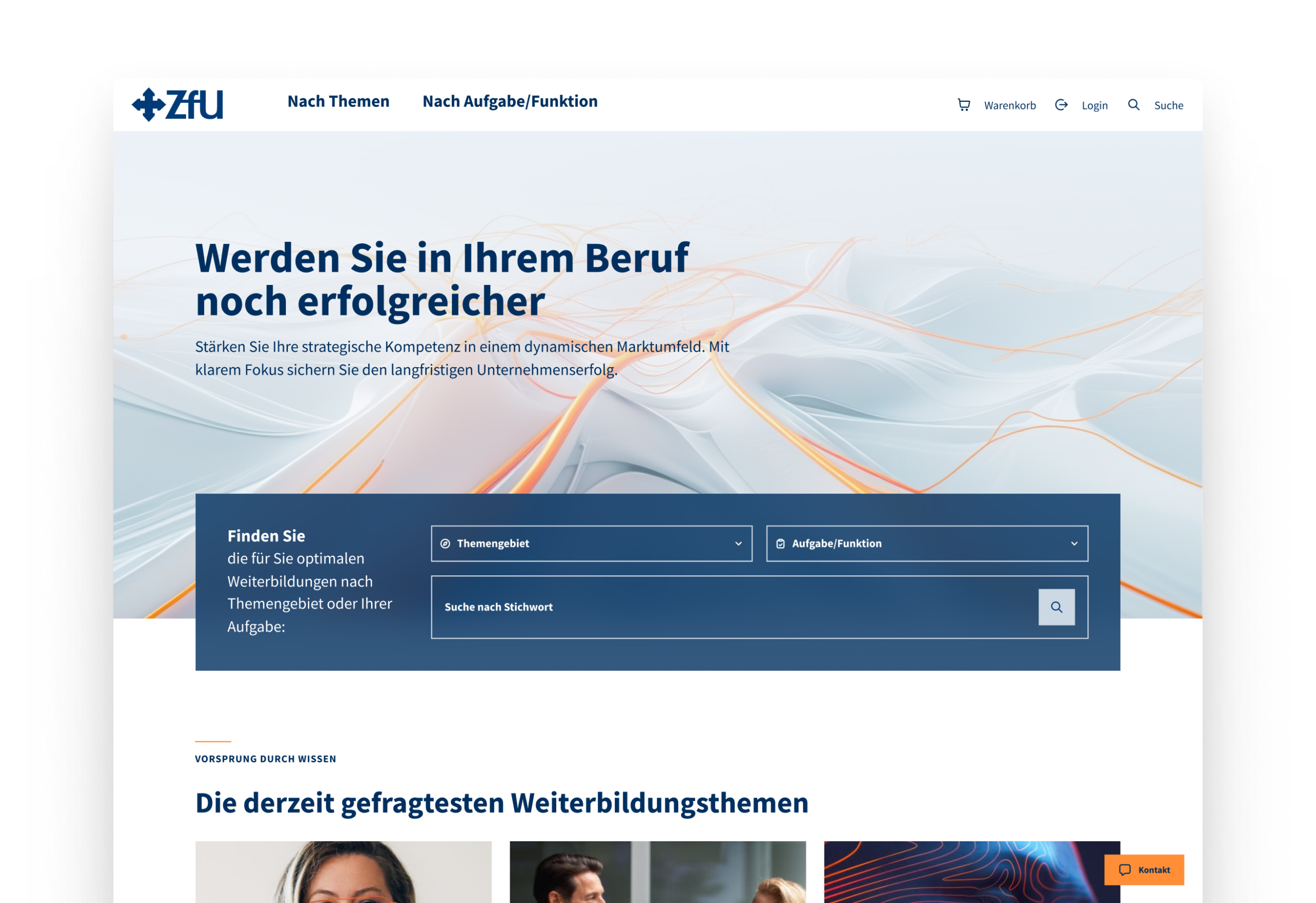Click the shopping cart icon
This screenshot has width=1316, height=903.
963,105
